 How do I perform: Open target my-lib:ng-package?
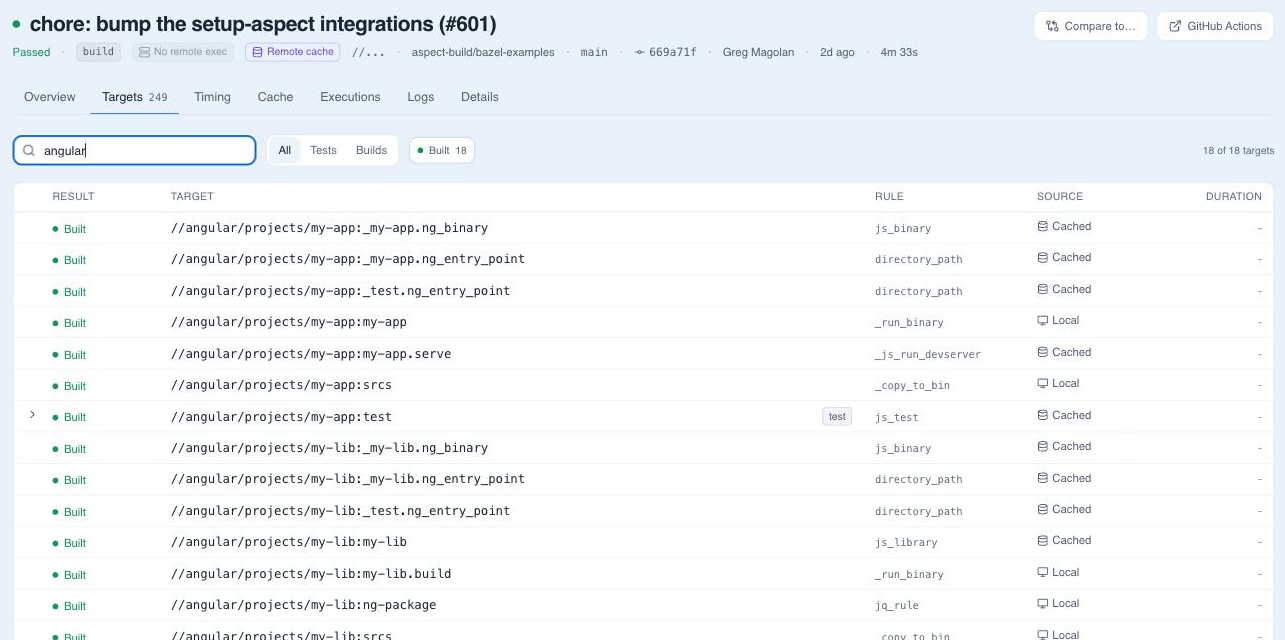pyautogui.click(x=303, y=605)
